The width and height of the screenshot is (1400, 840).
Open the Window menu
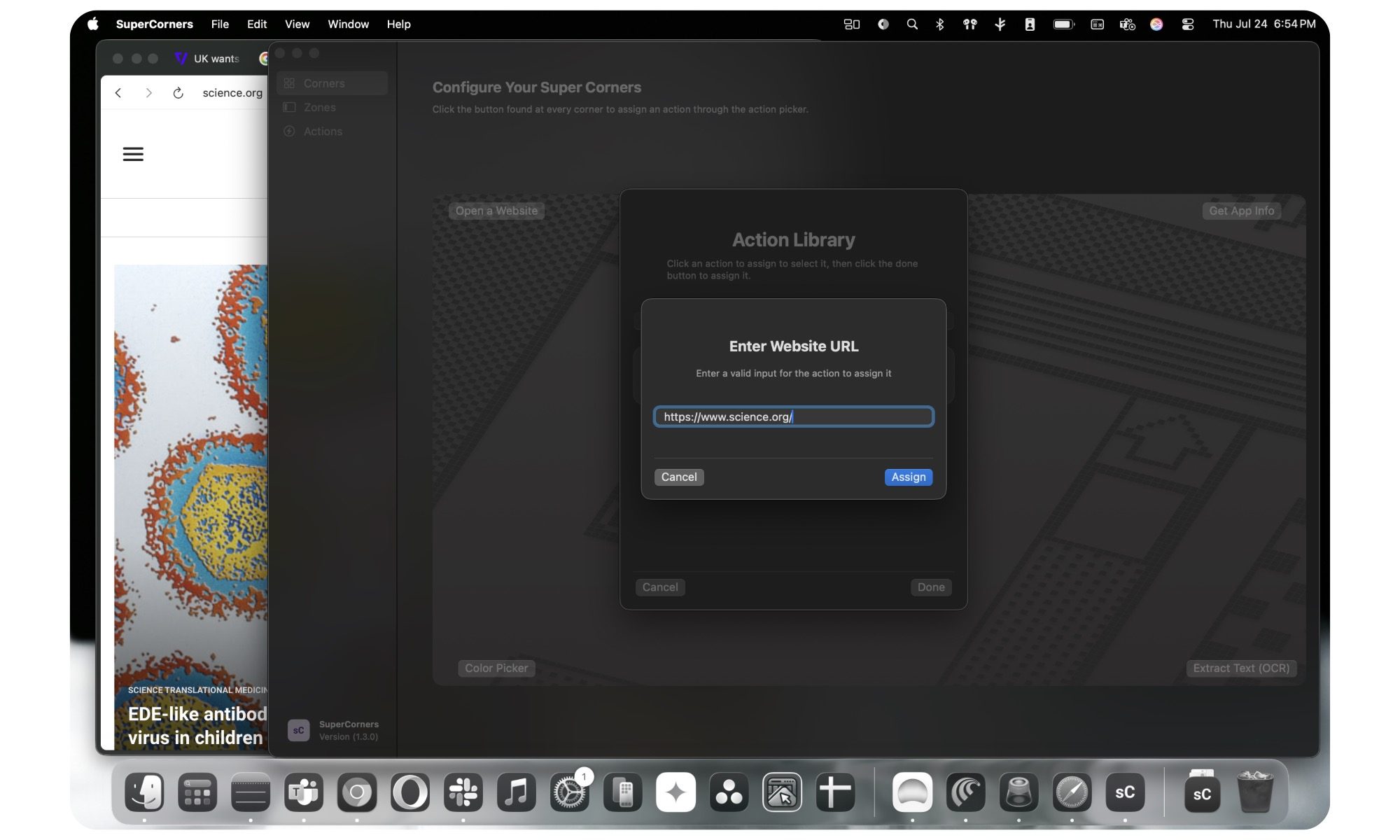(348, 24)
